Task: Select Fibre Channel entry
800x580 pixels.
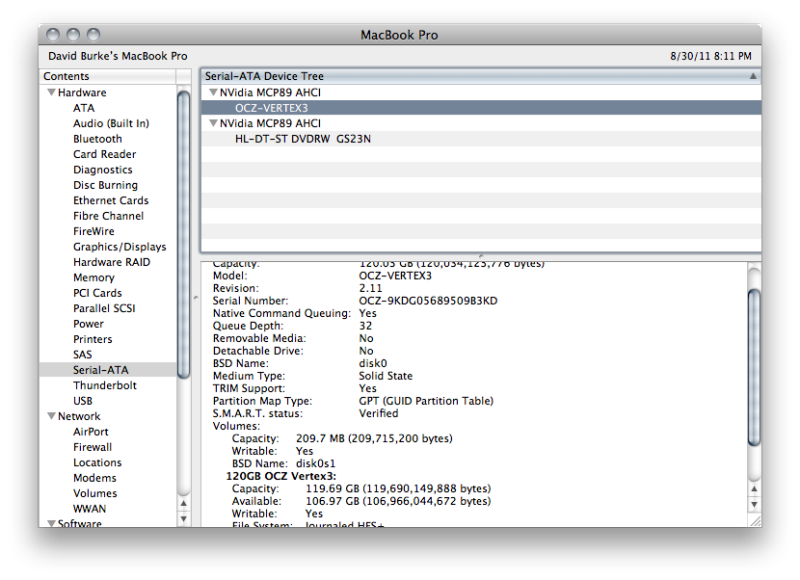Action: [108, 216]
